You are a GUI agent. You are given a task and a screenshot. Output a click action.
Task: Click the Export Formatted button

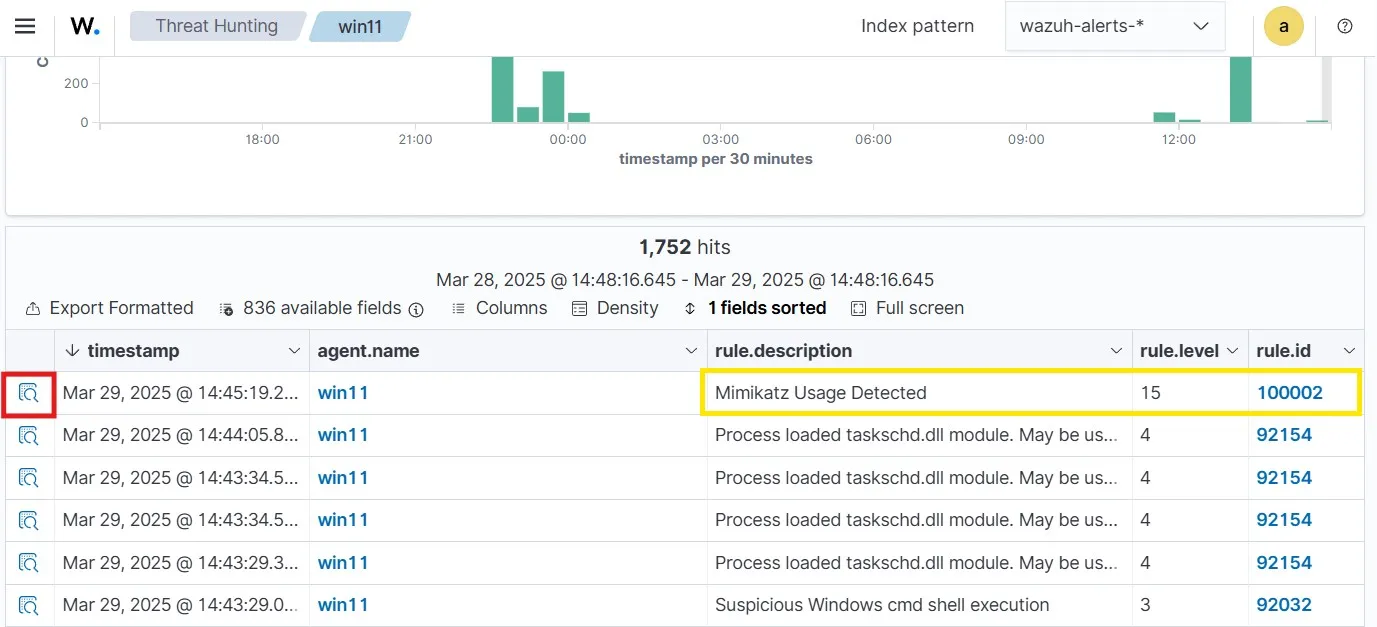110,308
